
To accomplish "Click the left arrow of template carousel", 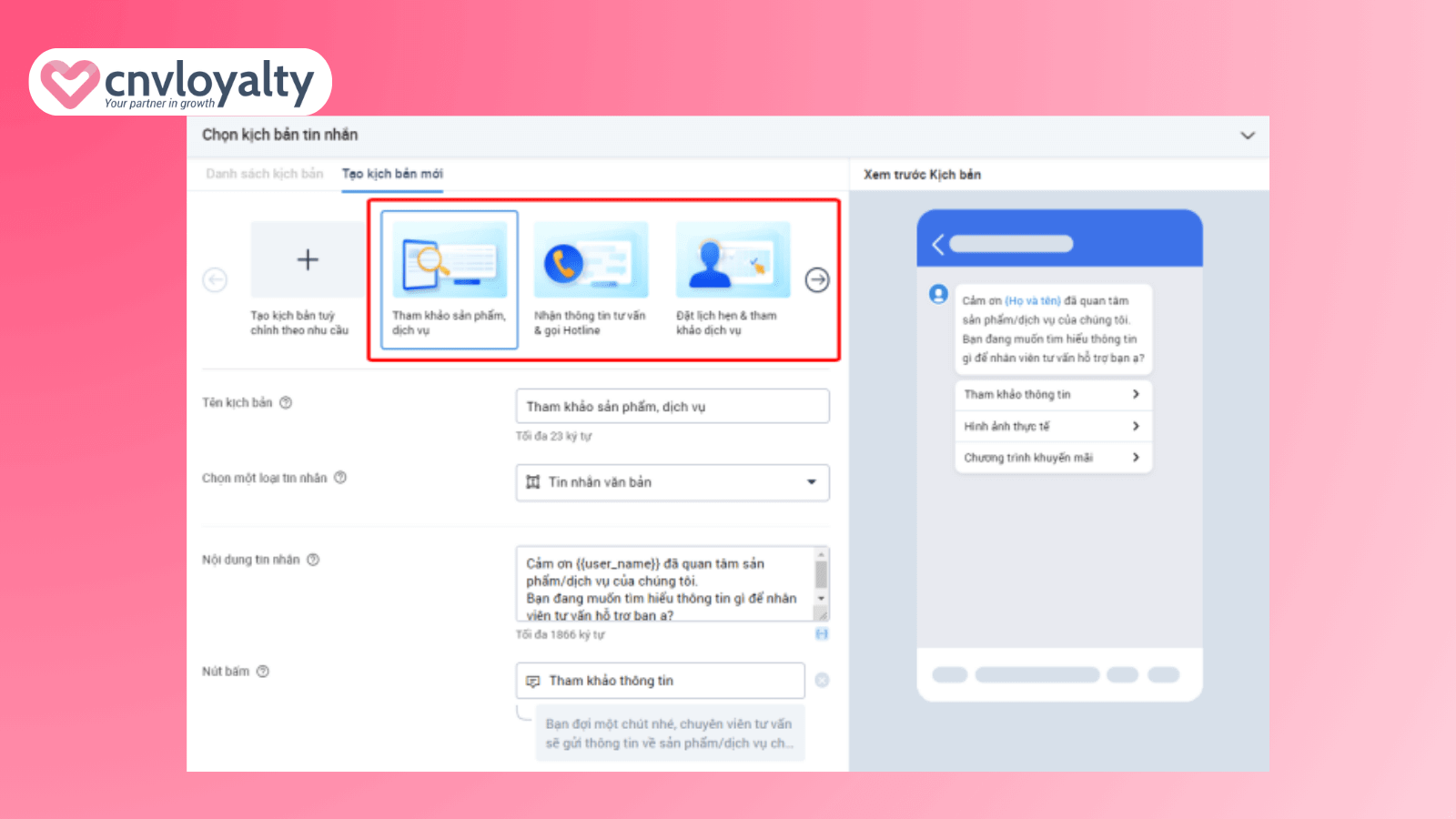I will point(215,280).
